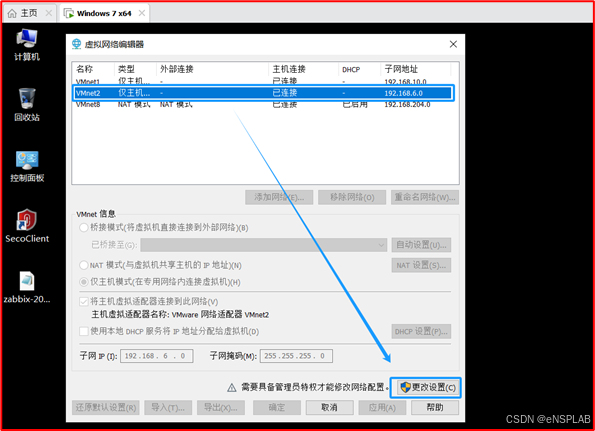Click the 应用(A) button
This screenshot has height=431, width=595.
tap(382, 407)
